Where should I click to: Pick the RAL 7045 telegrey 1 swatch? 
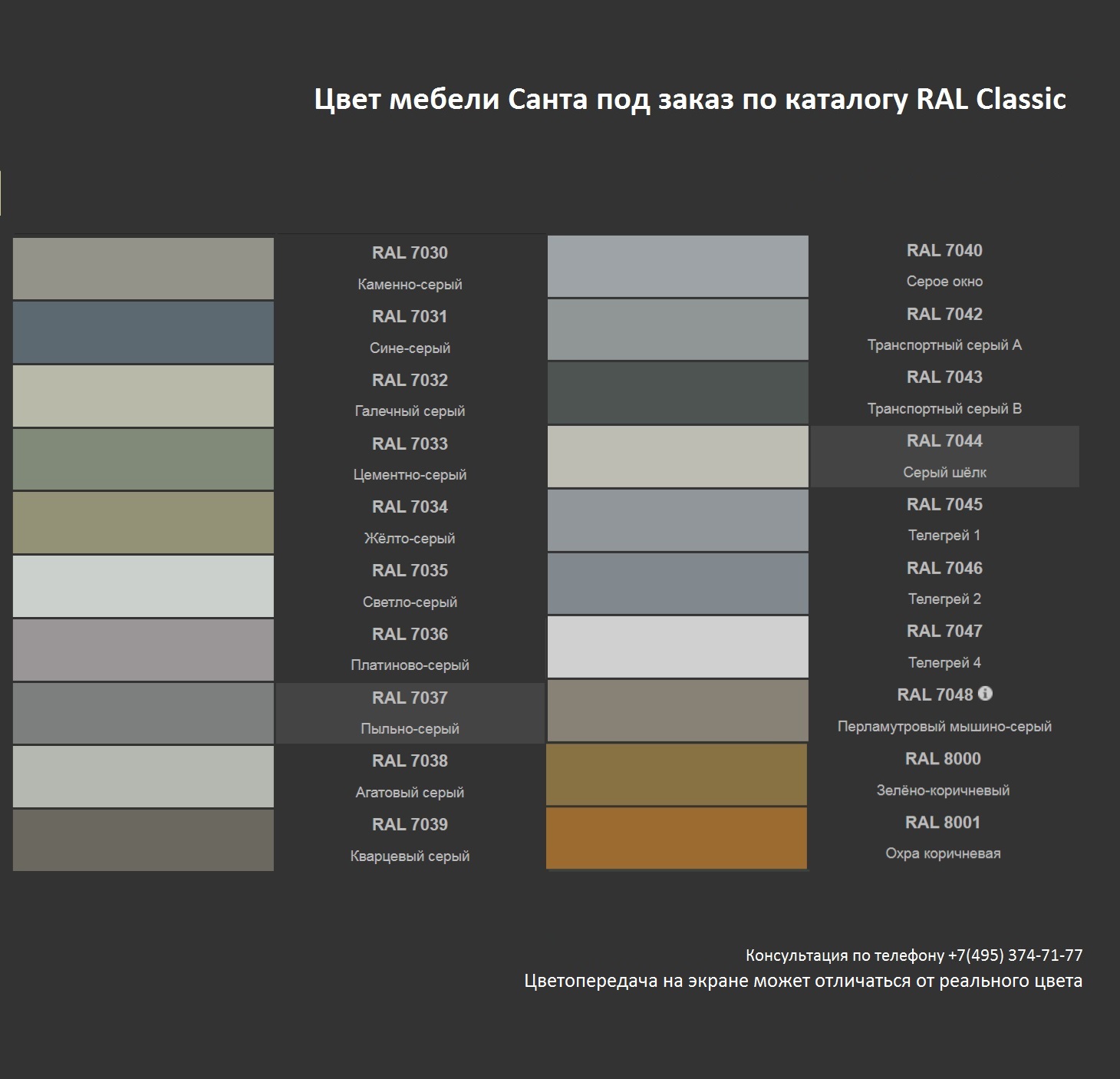(678, 520)
